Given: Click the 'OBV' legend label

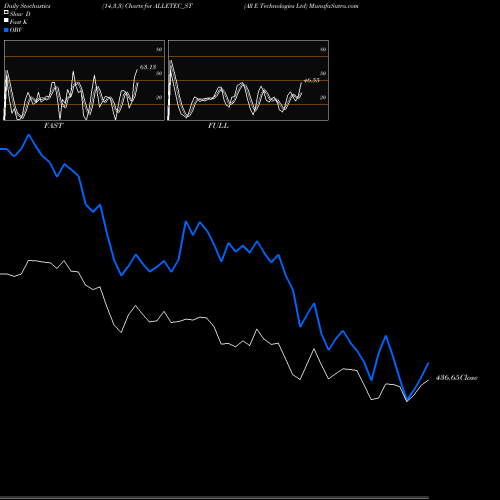Looking at the screenshot, I should (16, 30).
